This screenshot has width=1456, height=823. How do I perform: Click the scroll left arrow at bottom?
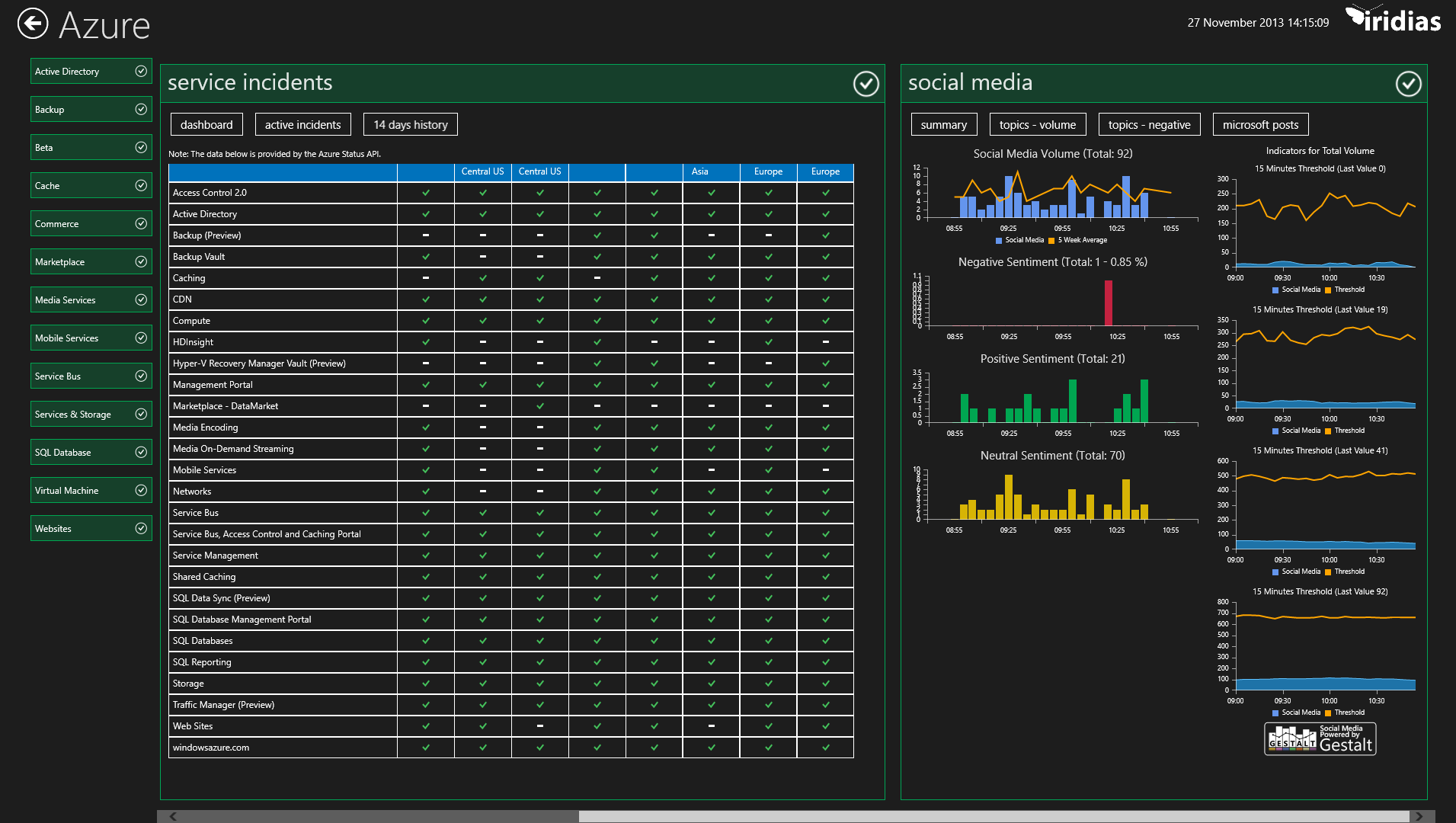tap(173, 816)
